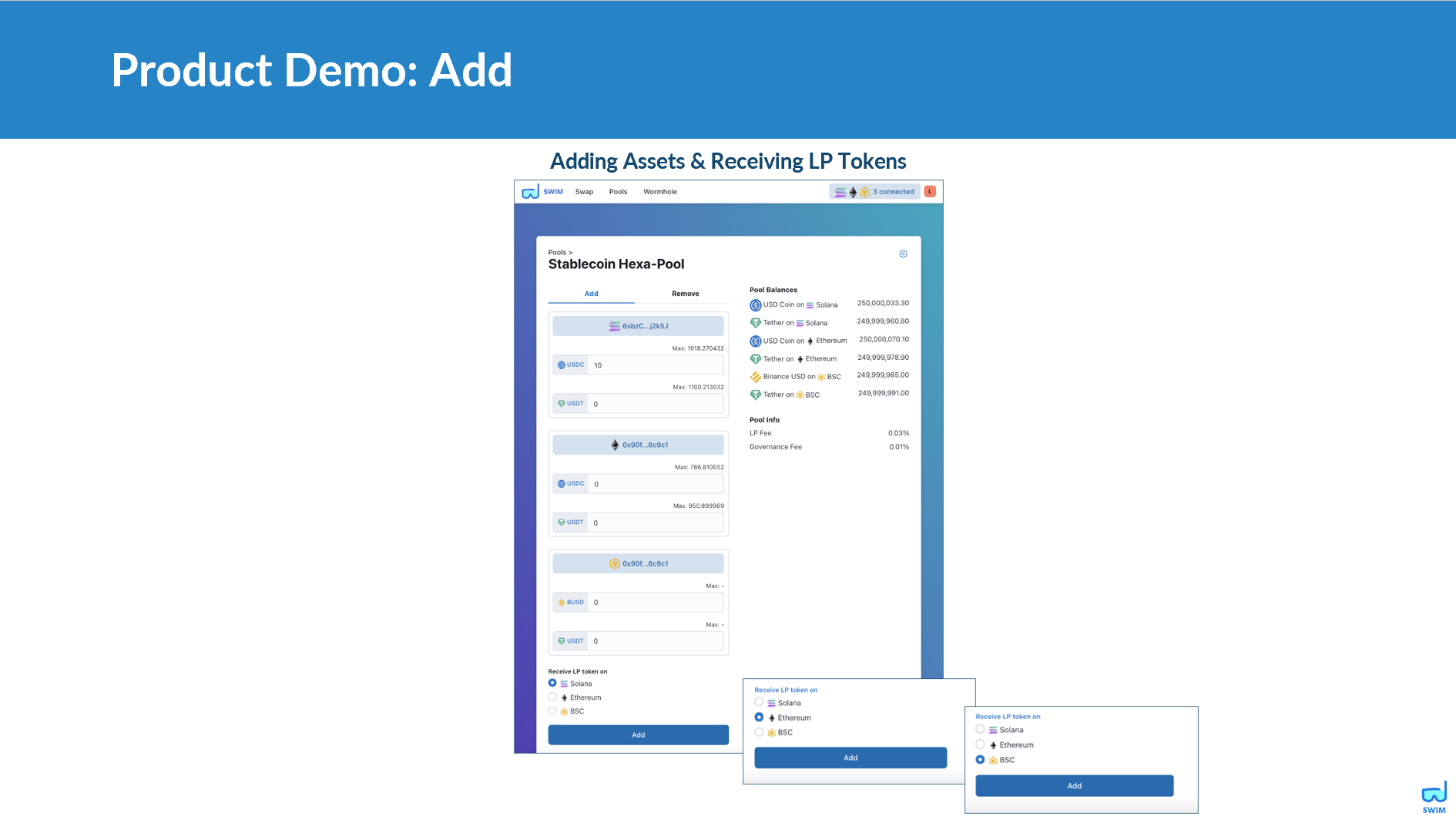This screenshot has height=820, width=1456.
Task: Select Ethereum radio in main pool form
Action: [552, 697]
